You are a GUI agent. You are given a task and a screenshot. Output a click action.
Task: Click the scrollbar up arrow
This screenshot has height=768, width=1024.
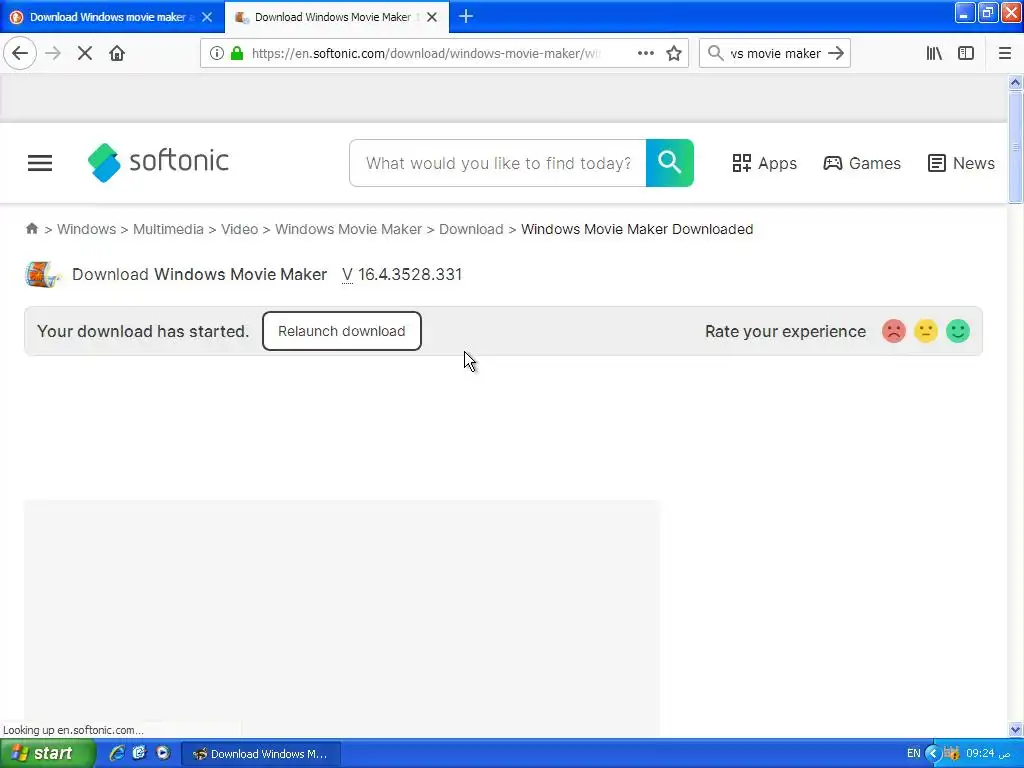pyautogui.click(x=1015, y=82)
